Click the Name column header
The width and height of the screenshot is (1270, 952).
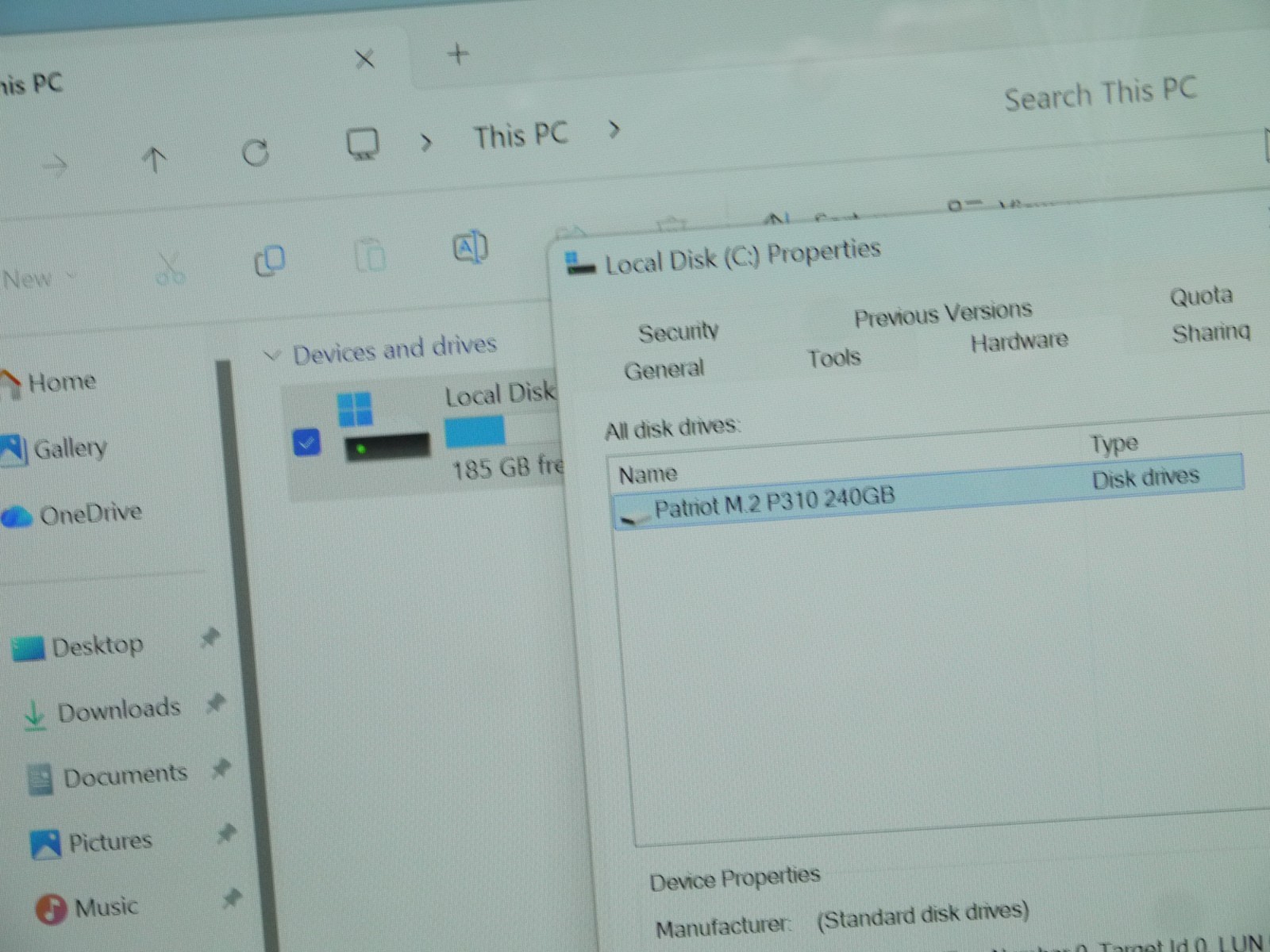tap(648, 474)
